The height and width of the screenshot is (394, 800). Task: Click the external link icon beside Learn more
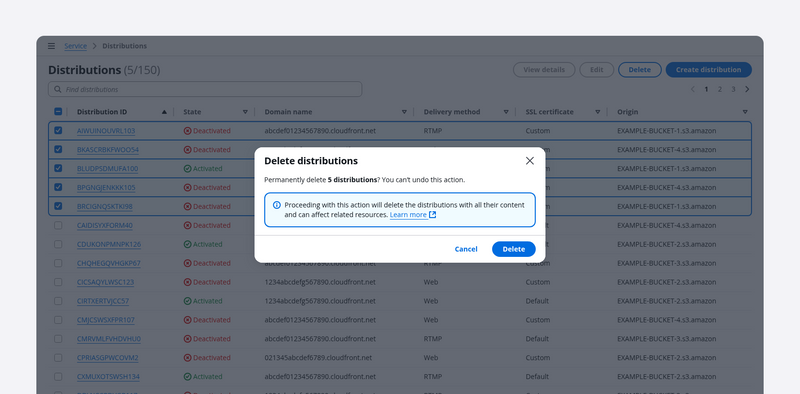point(433,215)
